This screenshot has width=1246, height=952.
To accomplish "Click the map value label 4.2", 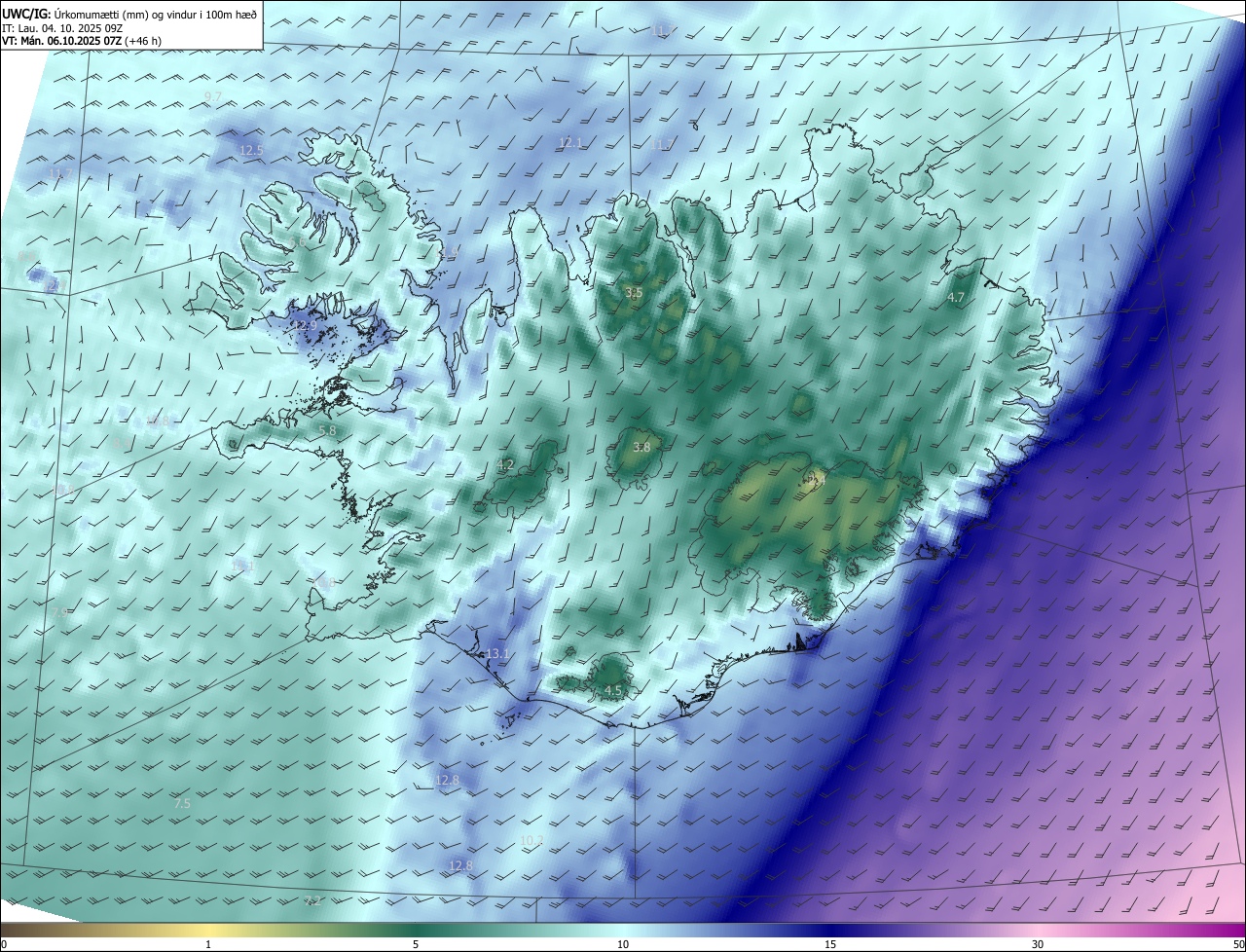I will coord(505,465).
